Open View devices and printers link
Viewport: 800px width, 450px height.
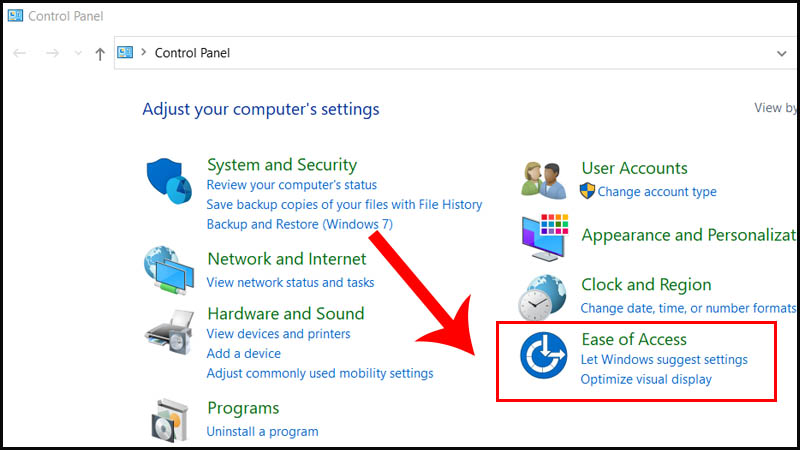coord(278,334)
